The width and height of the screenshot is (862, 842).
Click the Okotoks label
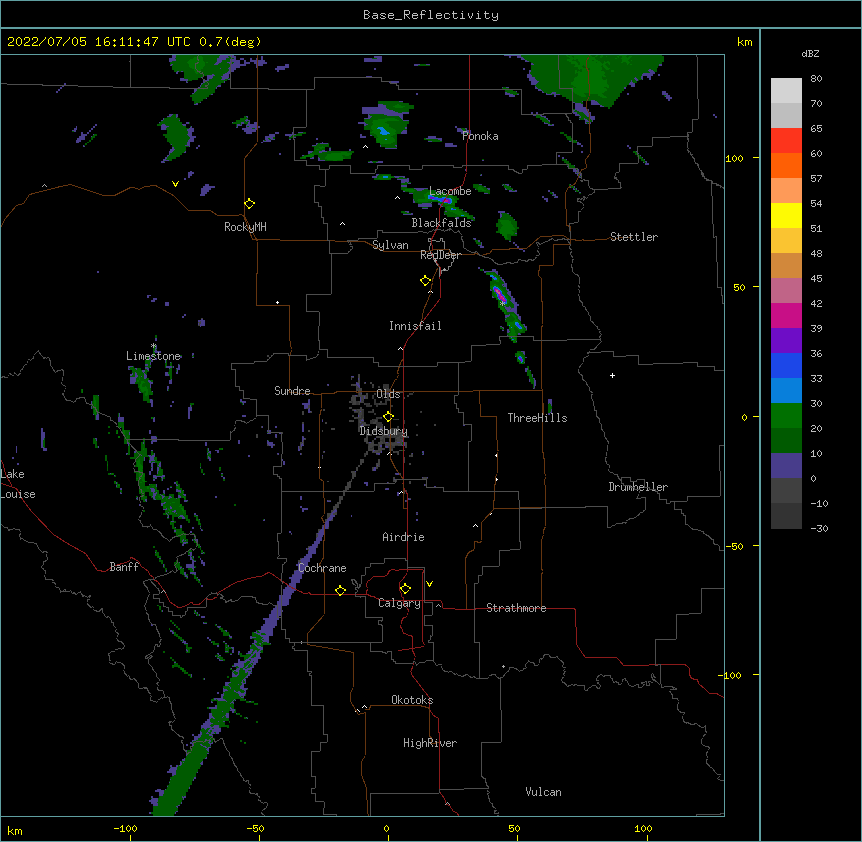point(412,700)
